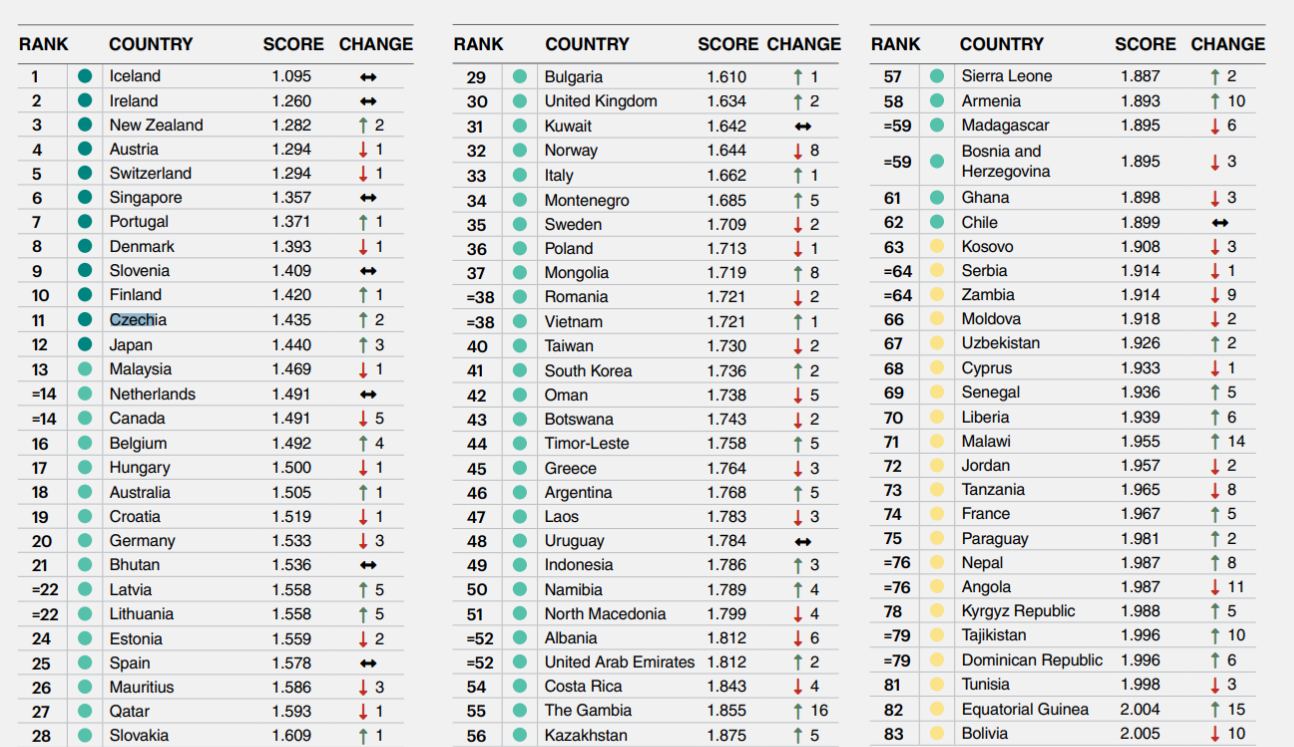Click the Timor-Leste country name

pyautogui.click(x=587, y=444)
